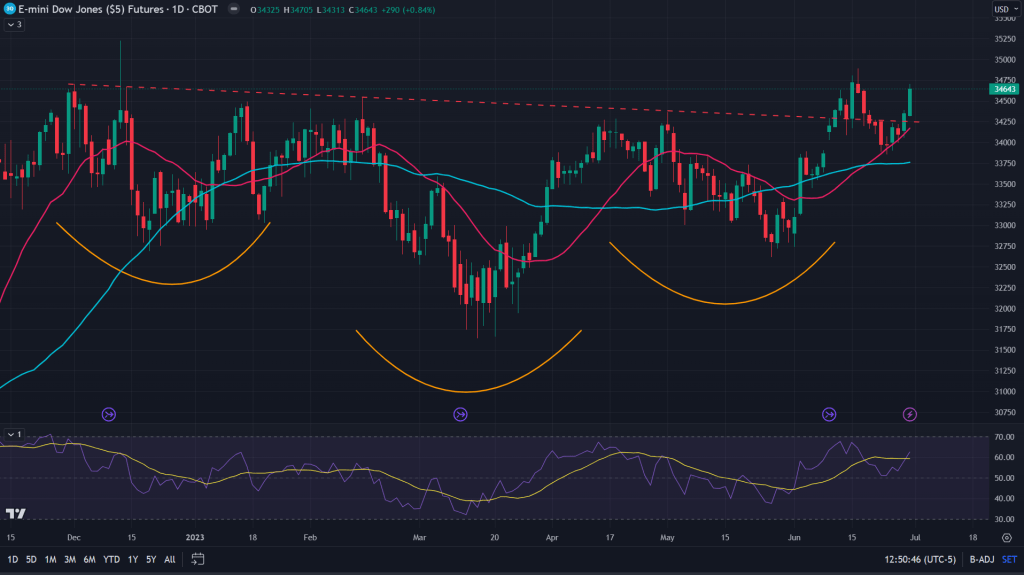Click the TradingView logo on the chart
The image size is (1024, 575).
pos(15,514)
